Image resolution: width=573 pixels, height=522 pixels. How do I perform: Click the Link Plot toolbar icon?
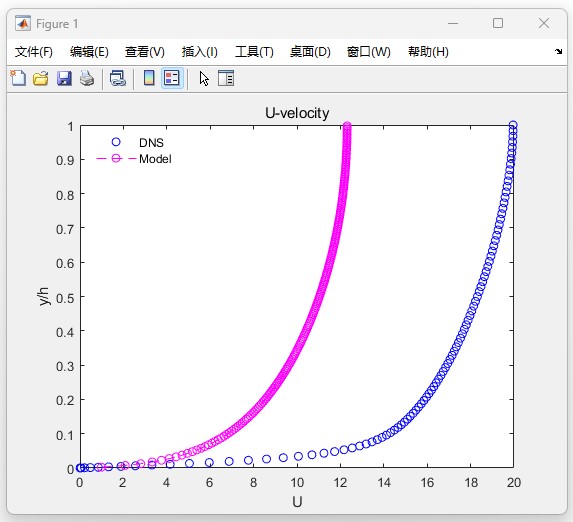coord(118,79)
